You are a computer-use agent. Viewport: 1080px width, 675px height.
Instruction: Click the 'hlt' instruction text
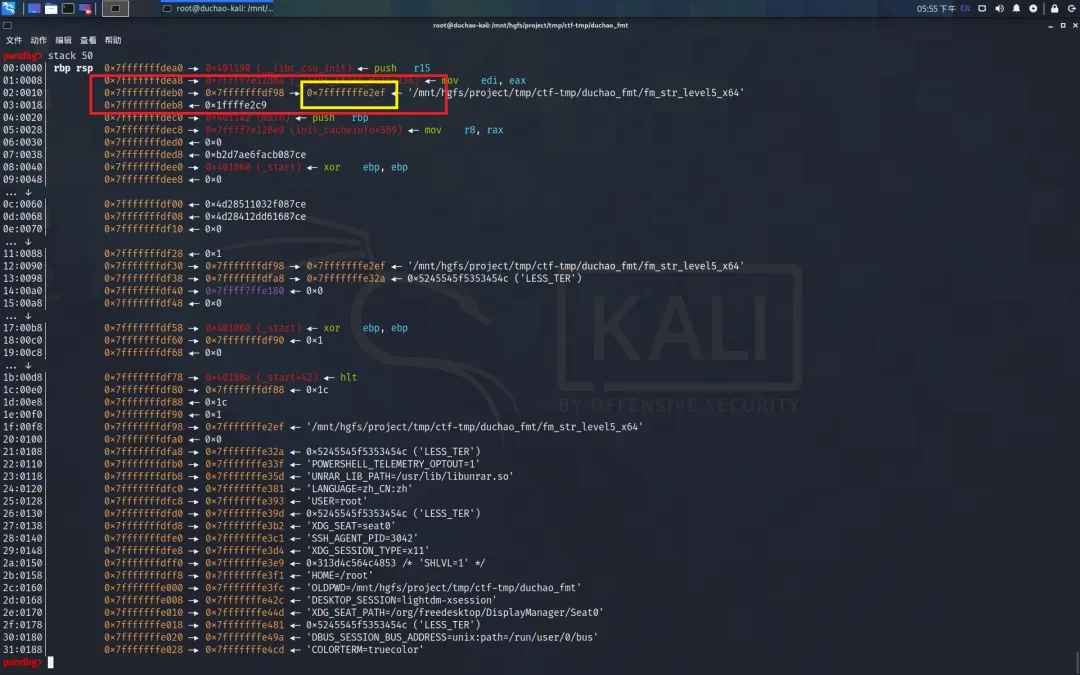(349, 377)
